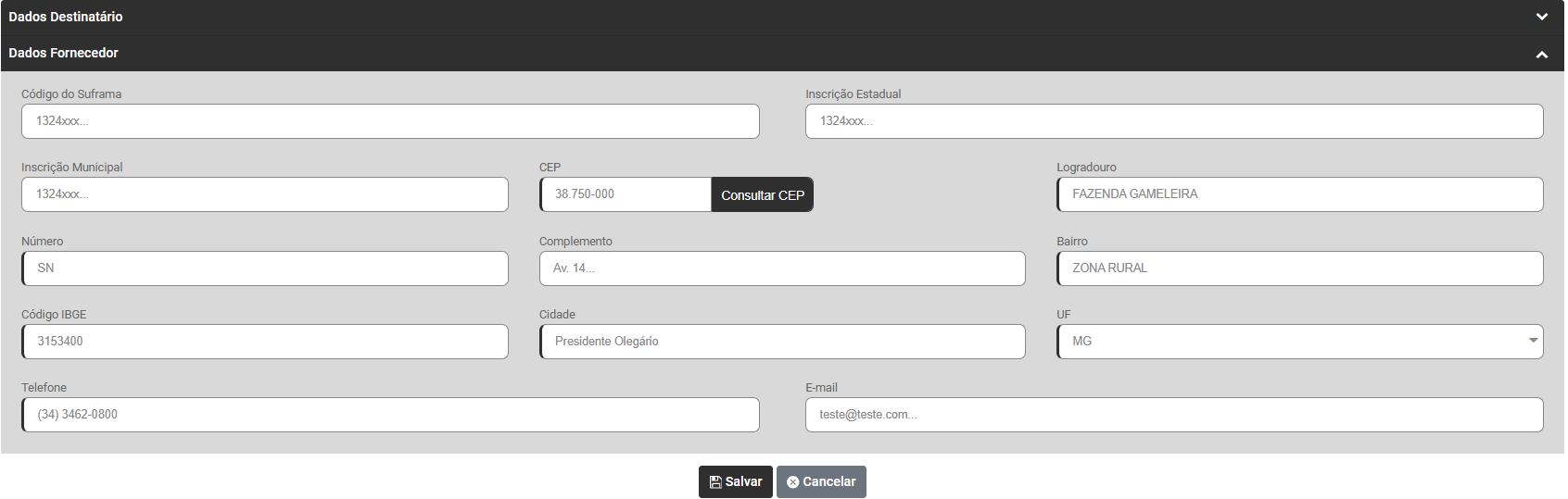This screenshot has height=499, width=1568.
Task: Click the Consultar CEP button
Action: [762, 194]
